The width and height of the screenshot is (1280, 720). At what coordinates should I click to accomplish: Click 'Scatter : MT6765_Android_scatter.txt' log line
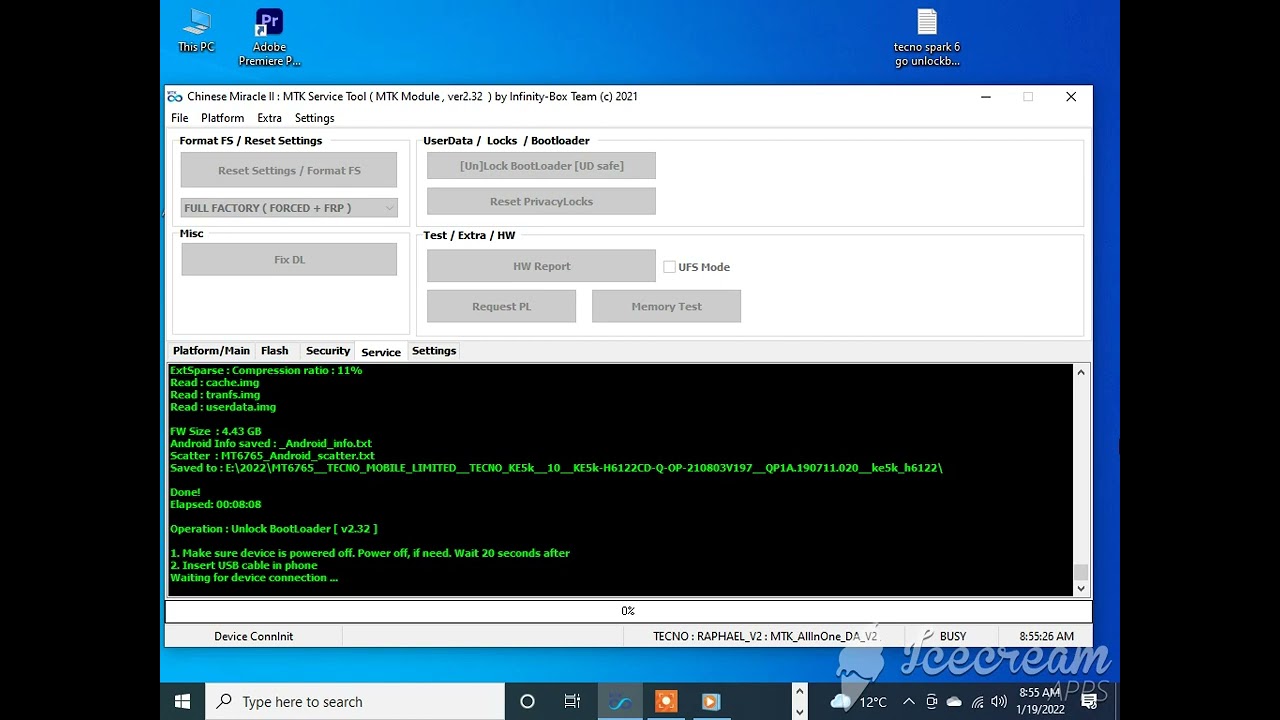[272, 456]
